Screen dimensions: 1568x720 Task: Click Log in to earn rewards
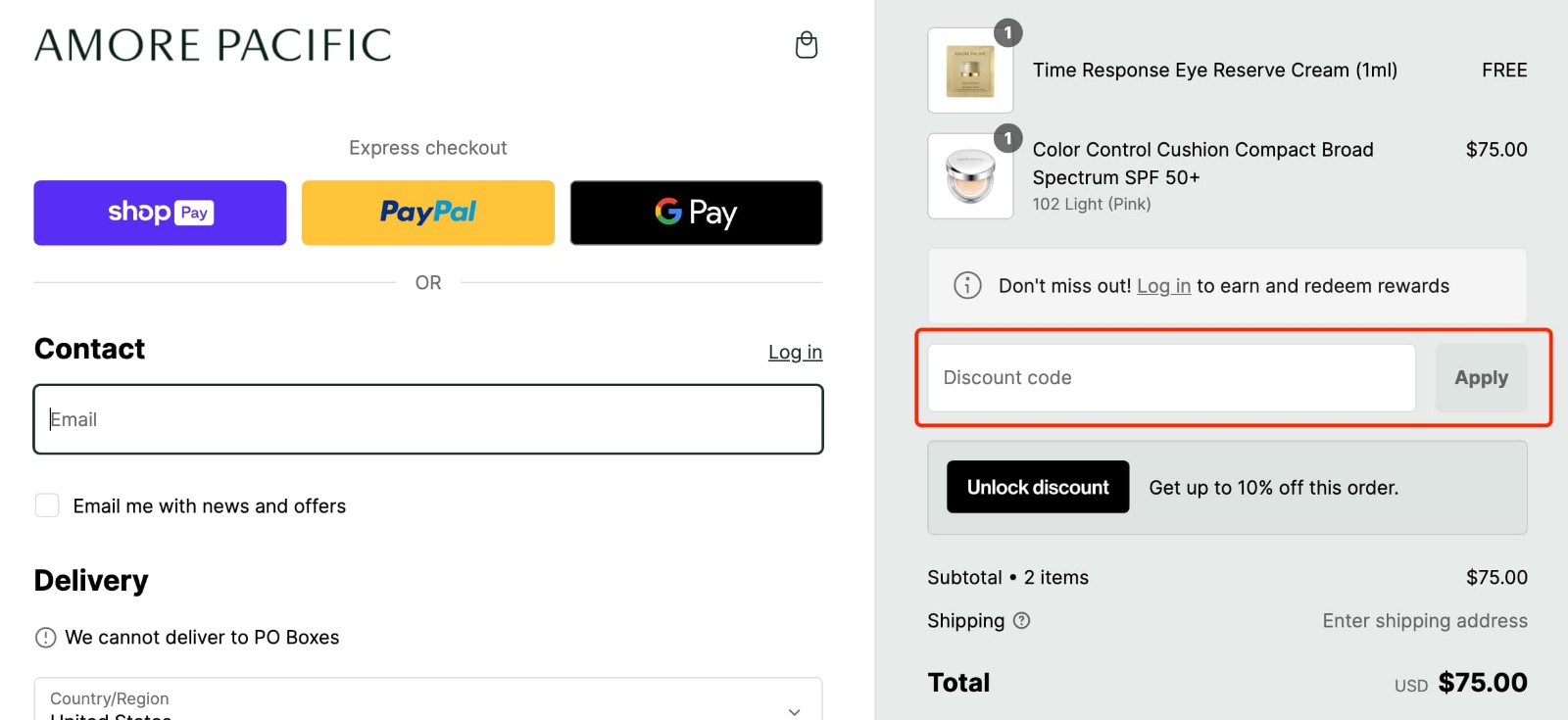coord(1162,285)
